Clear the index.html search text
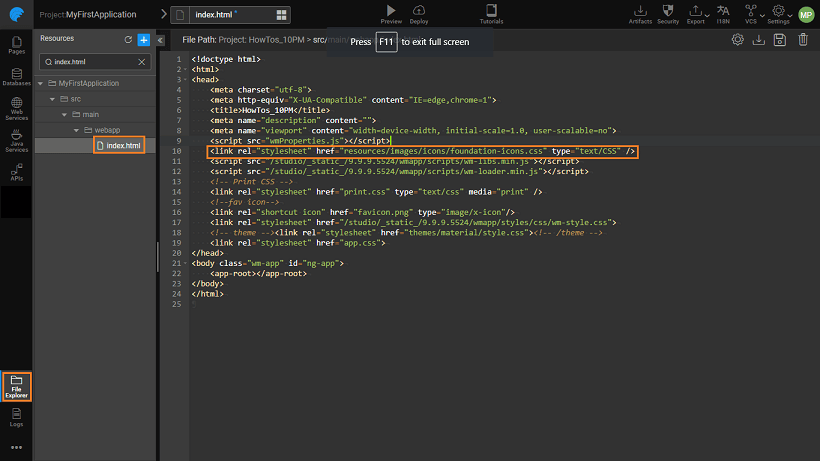The image size is (820, 461). 141,62
